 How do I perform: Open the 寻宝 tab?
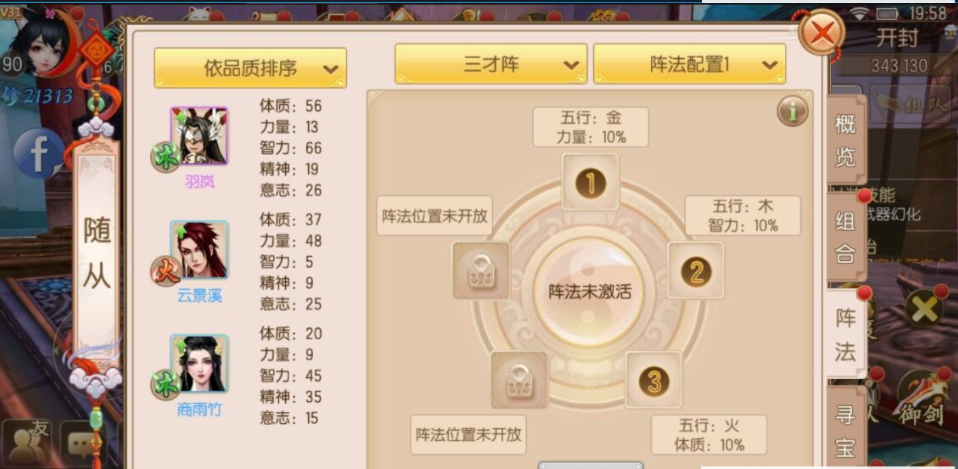pyautogui.click(x=846, y=429)
